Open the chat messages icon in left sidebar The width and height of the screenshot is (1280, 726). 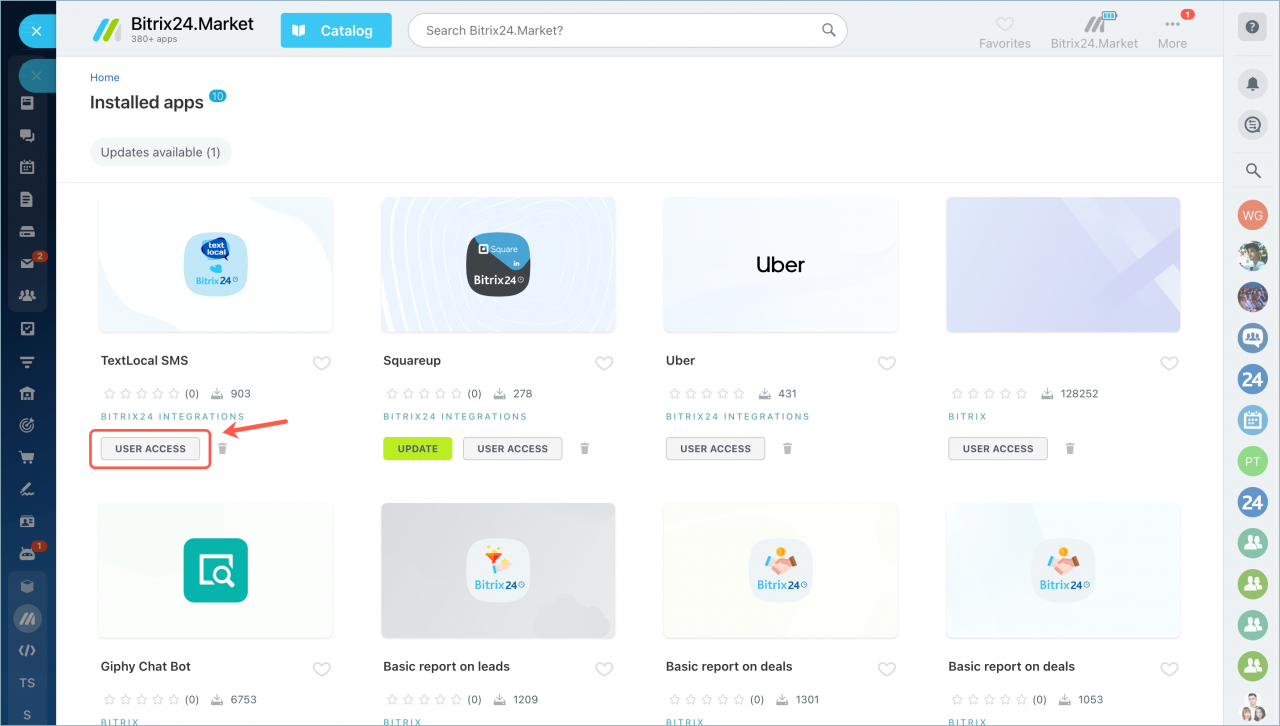click(27, 135)
